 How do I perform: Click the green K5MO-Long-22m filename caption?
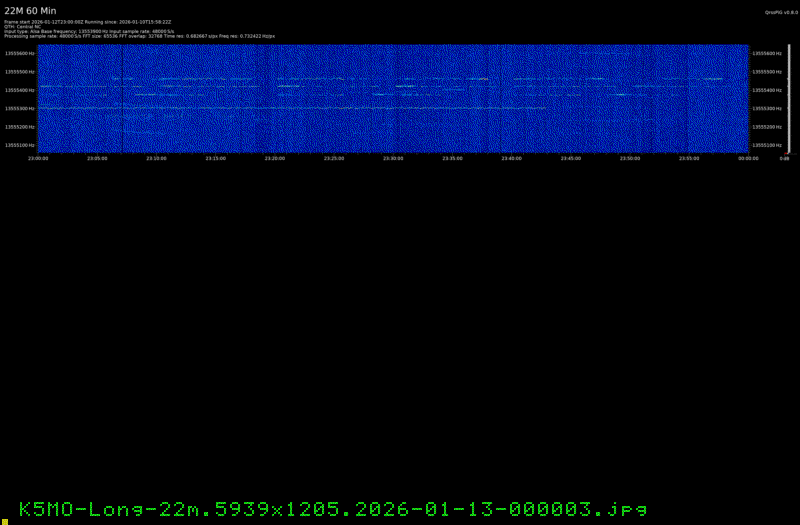pos(325,508)
